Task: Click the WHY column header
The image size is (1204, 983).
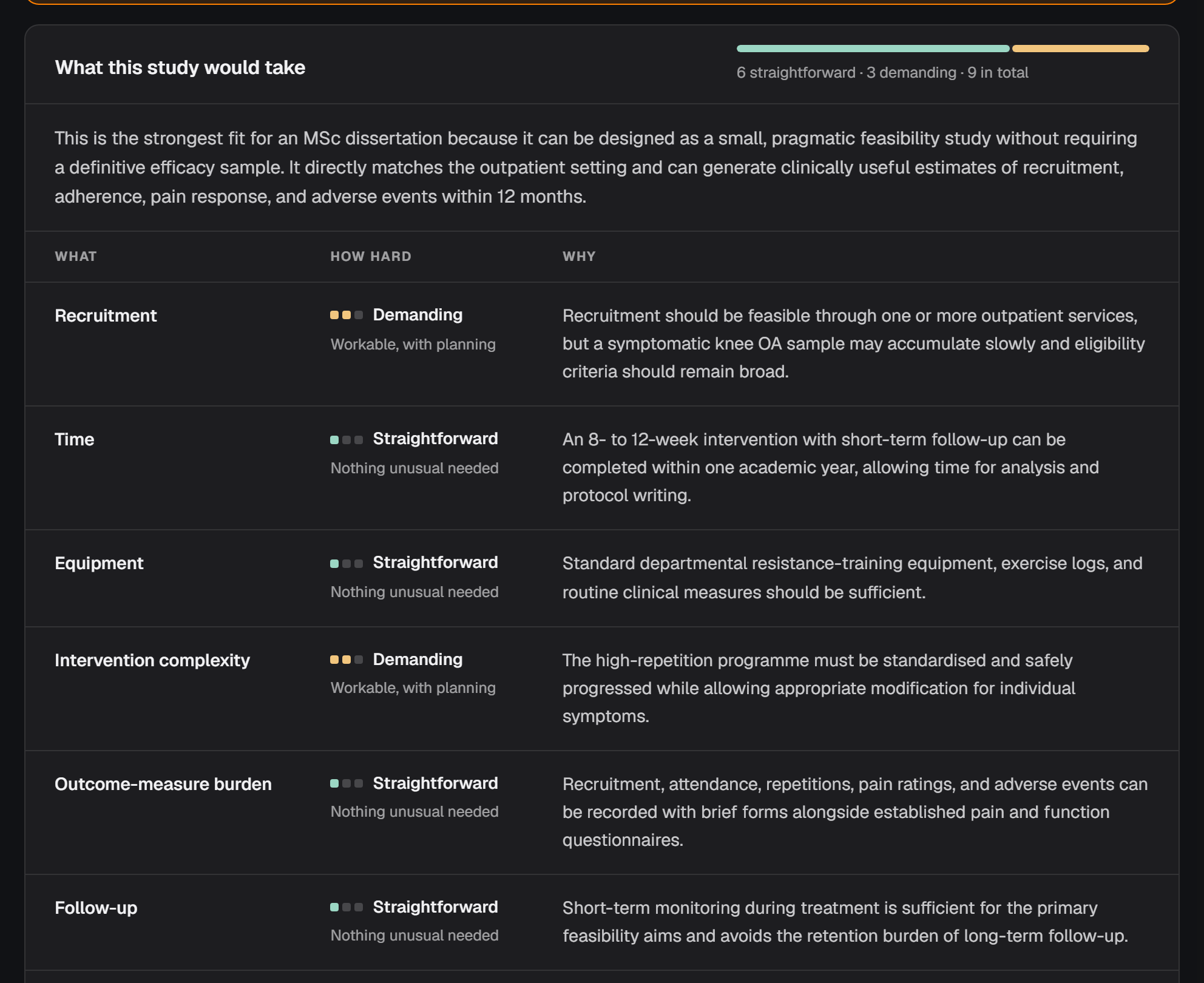Action: (579, 256)
